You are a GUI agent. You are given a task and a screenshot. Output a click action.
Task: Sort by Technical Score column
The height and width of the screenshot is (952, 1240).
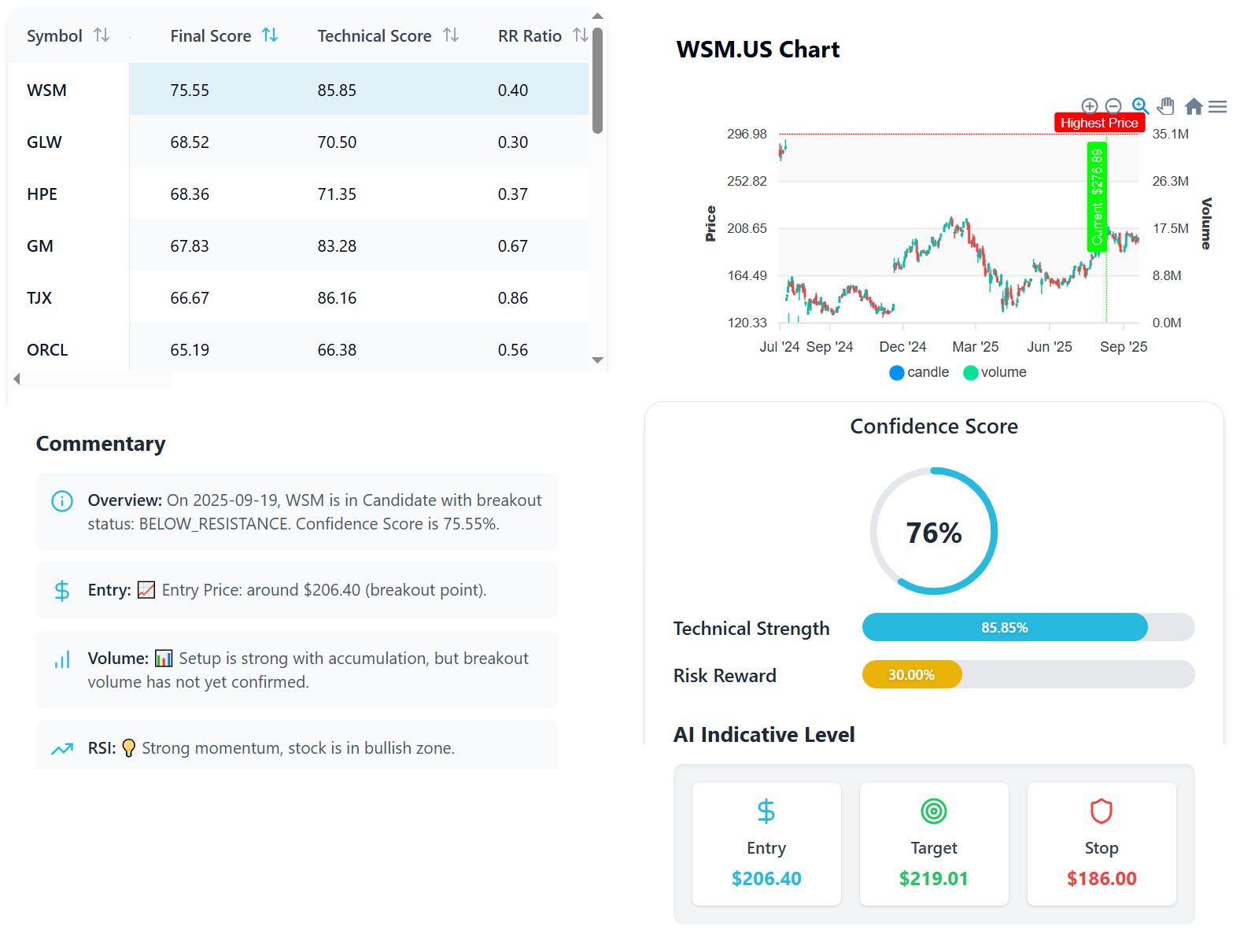coord(451,35)
